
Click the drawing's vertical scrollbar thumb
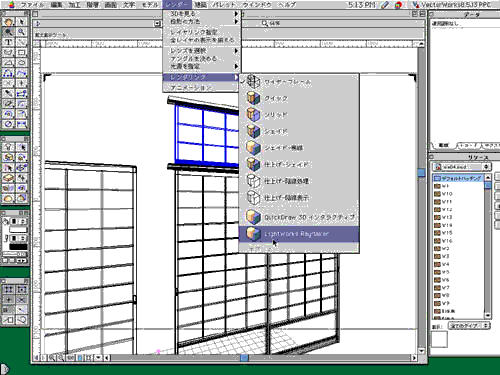tap(421, 172)
